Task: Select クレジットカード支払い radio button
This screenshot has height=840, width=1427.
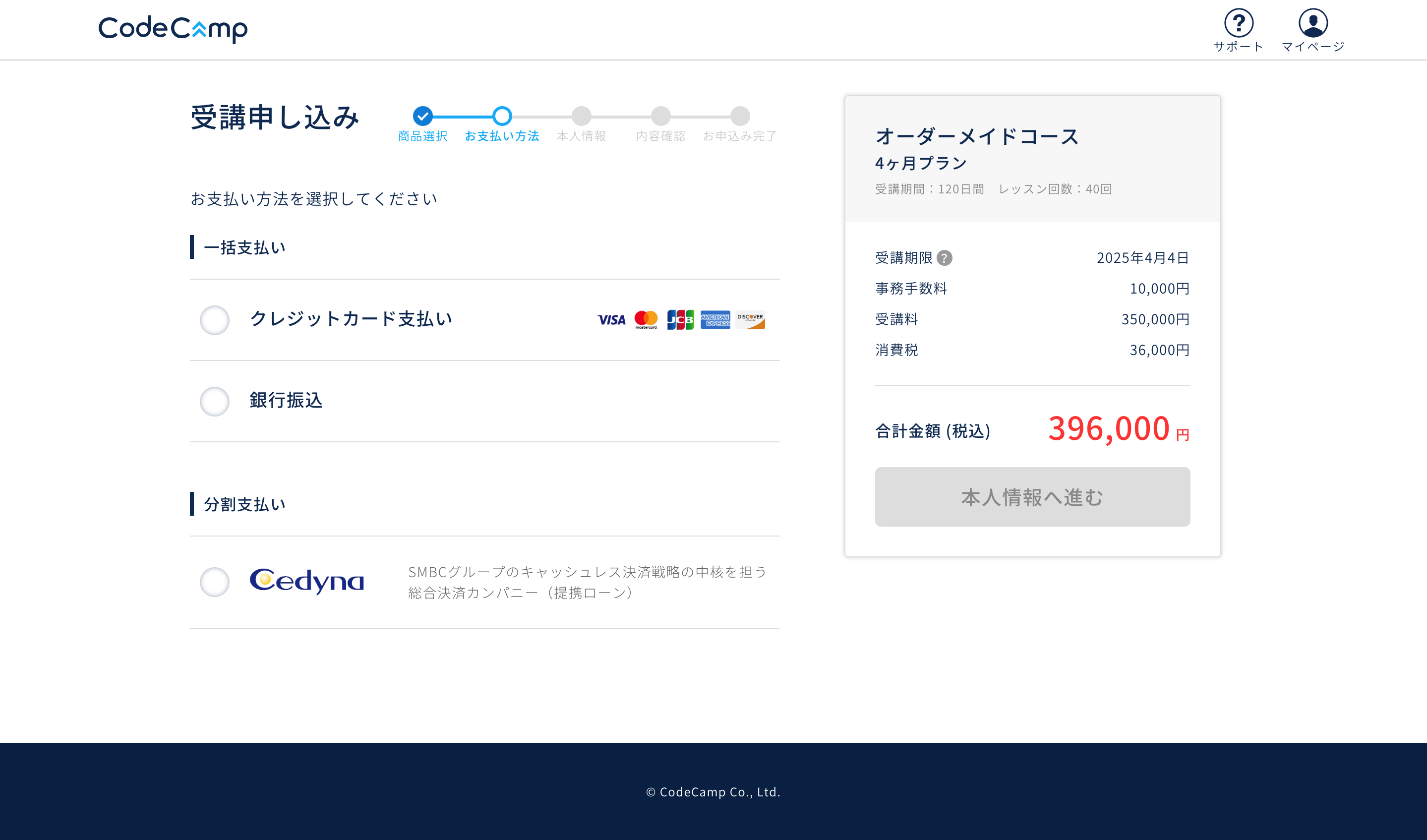Action: [215, 320]
